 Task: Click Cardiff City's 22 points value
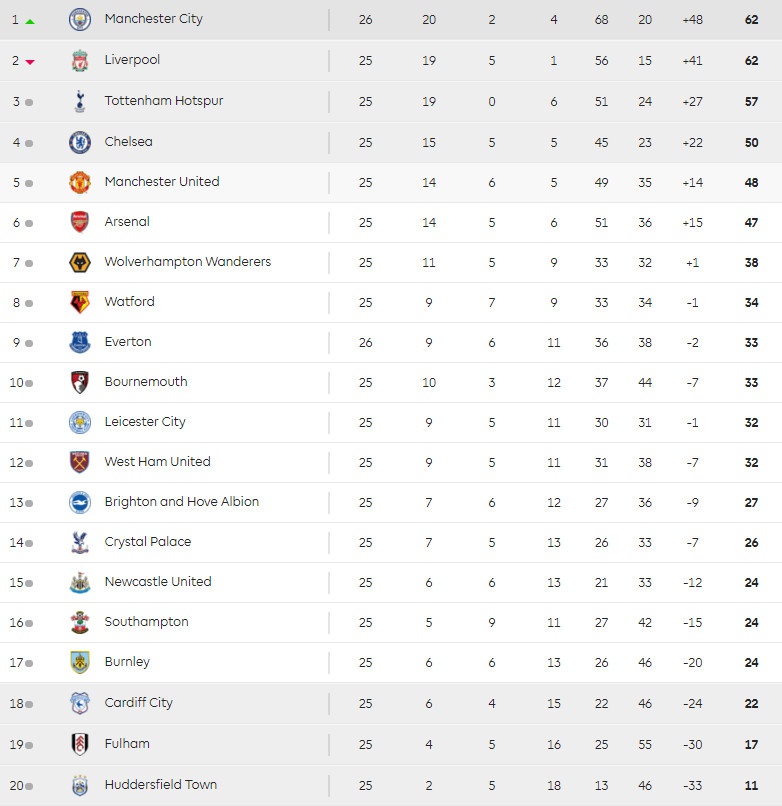[751, 703]
